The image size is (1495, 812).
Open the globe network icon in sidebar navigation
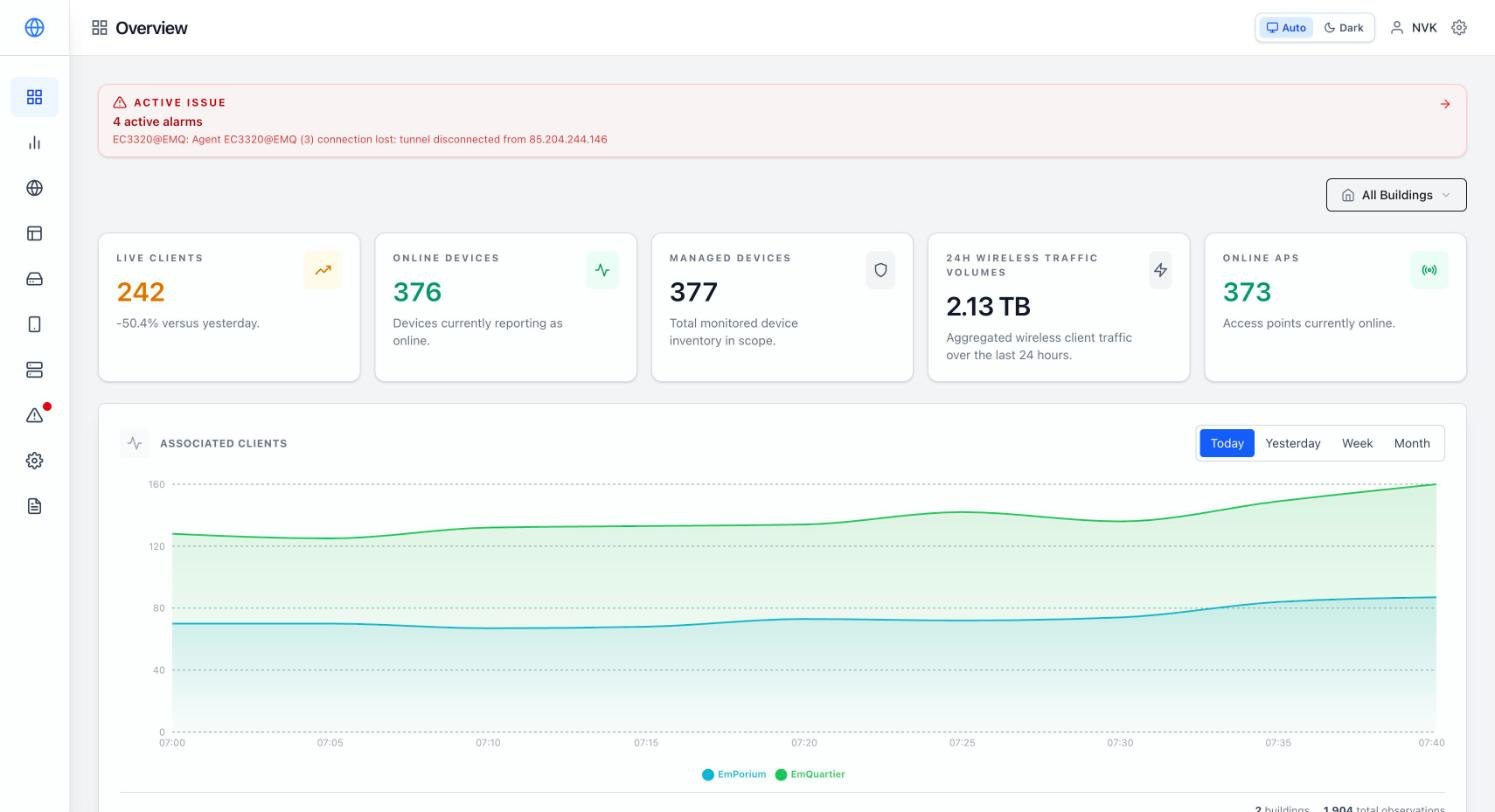[34, 188]
